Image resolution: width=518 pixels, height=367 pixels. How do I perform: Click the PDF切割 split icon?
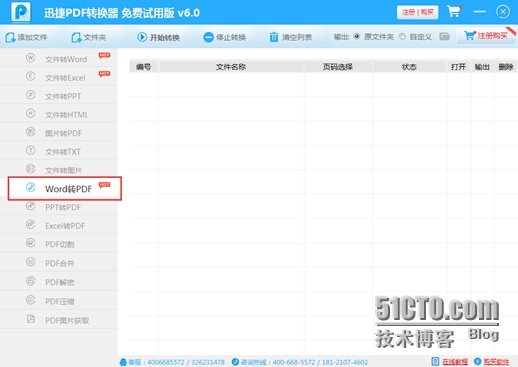(31, 243)
